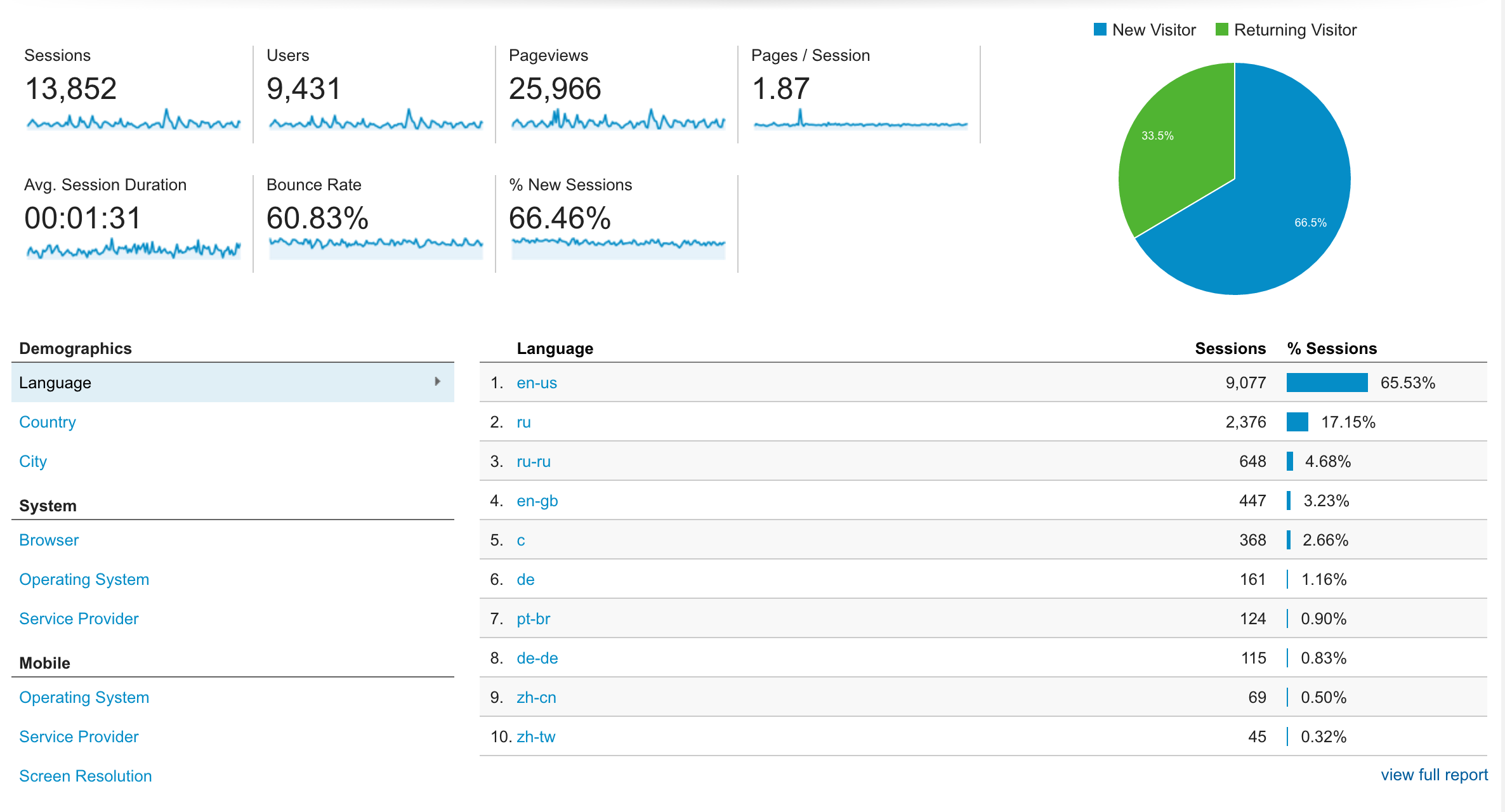Open the Country demographics link

click(x=48, y=422)
